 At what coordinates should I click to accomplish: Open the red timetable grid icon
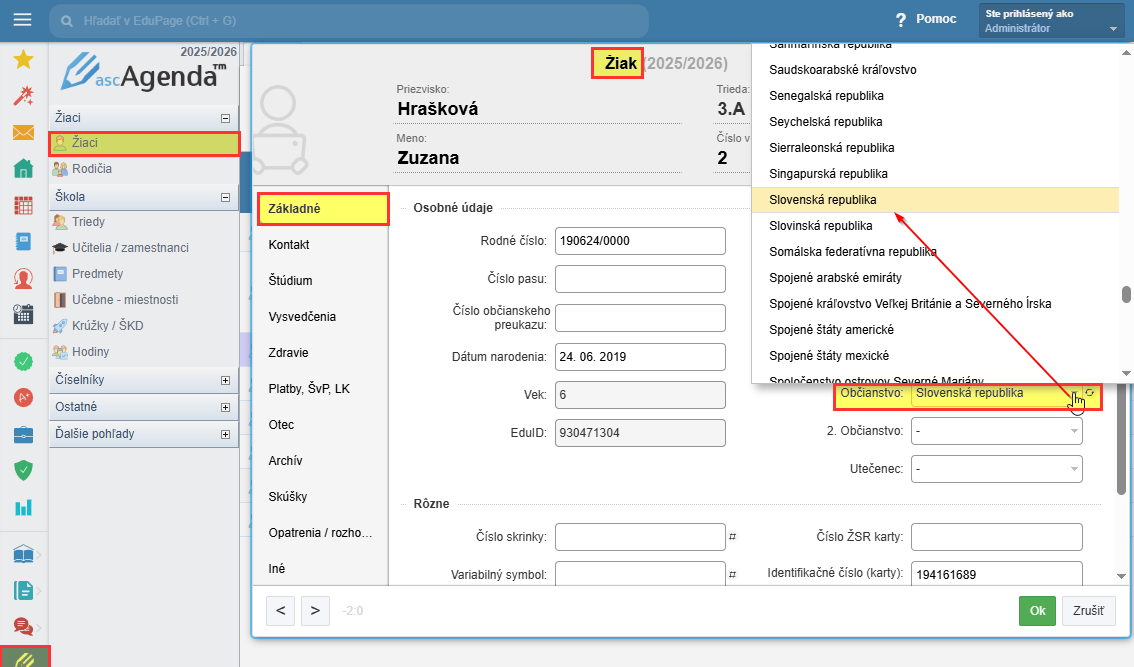coord(23,206)
